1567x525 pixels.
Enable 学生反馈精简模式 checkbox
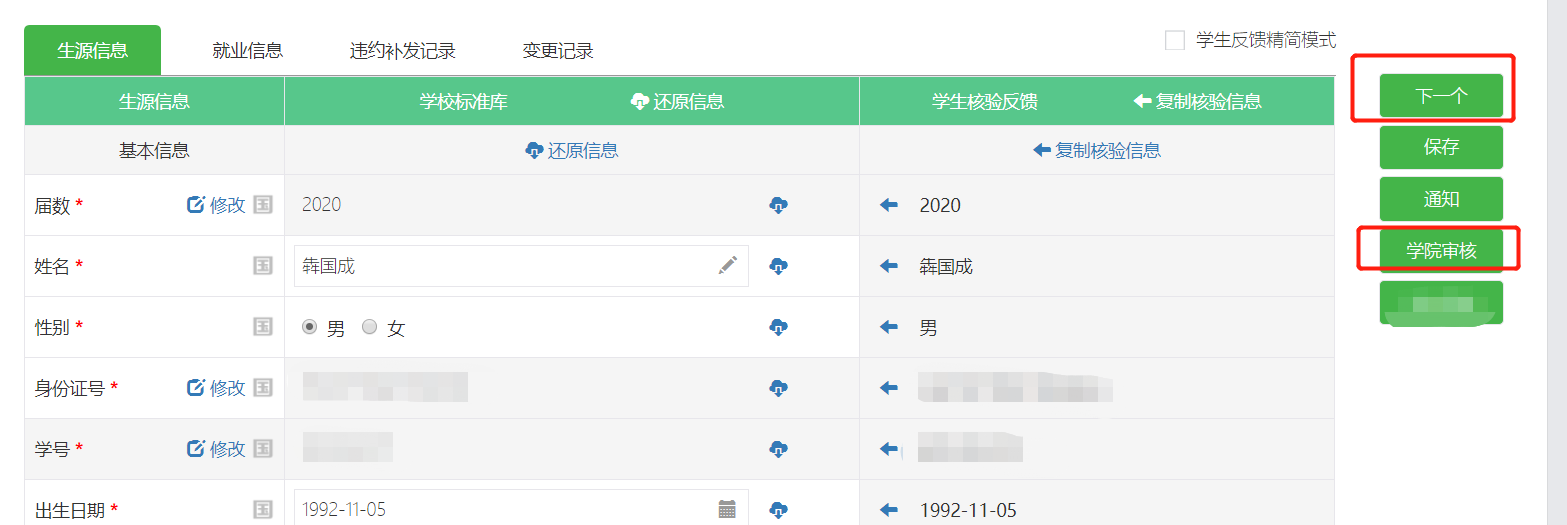pos(1175,40)
